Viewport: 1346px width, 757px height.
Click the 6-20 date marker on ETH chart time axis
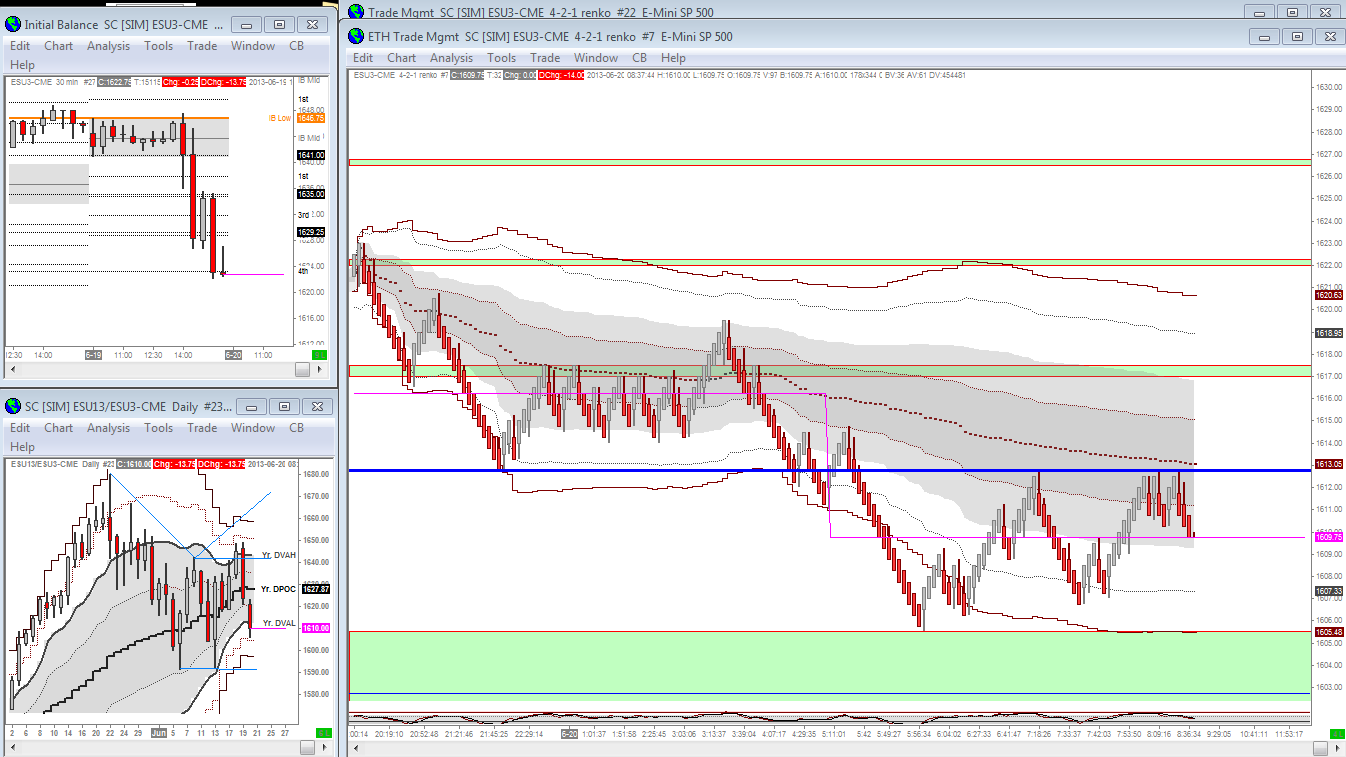[x=570, y=733]
